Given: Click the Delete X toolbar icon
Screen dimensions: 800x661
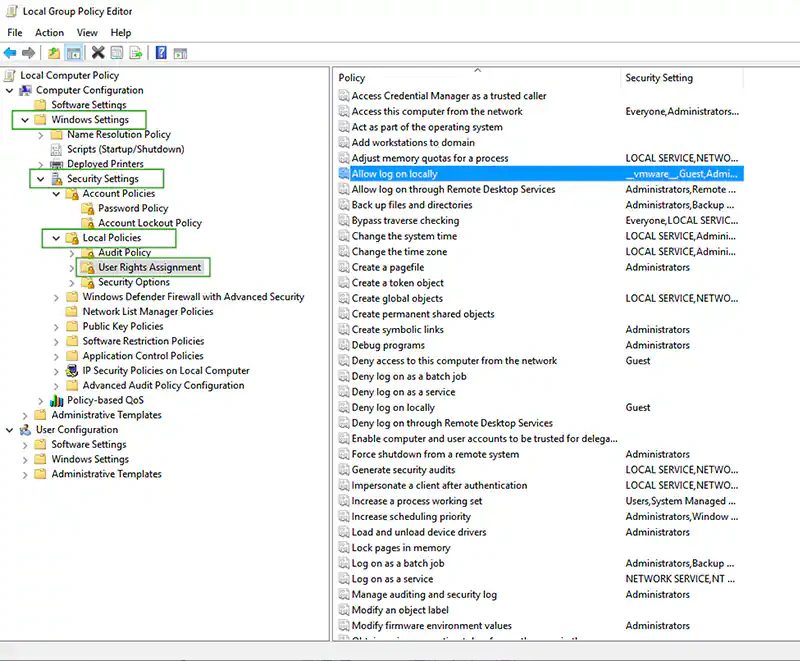Looking at the screenshot, I should (97, 53).
